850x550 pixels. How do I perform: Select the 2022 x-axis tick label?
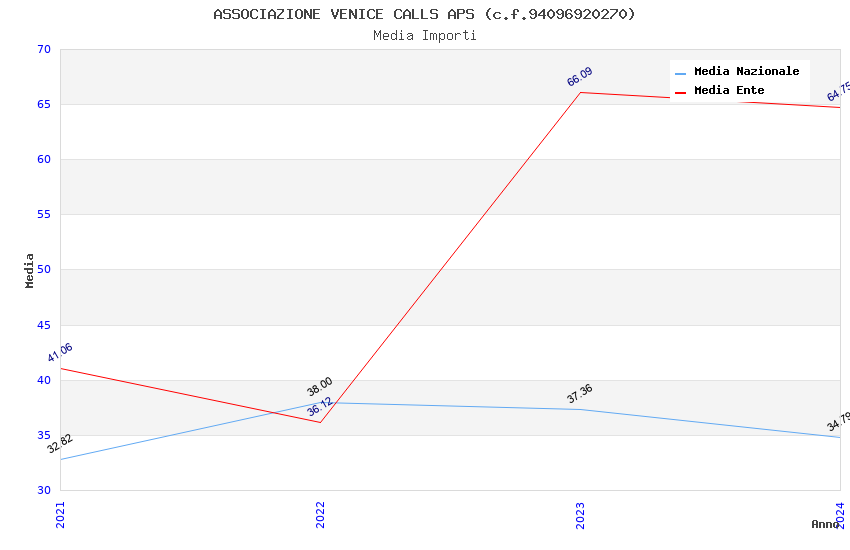point(320,514)
